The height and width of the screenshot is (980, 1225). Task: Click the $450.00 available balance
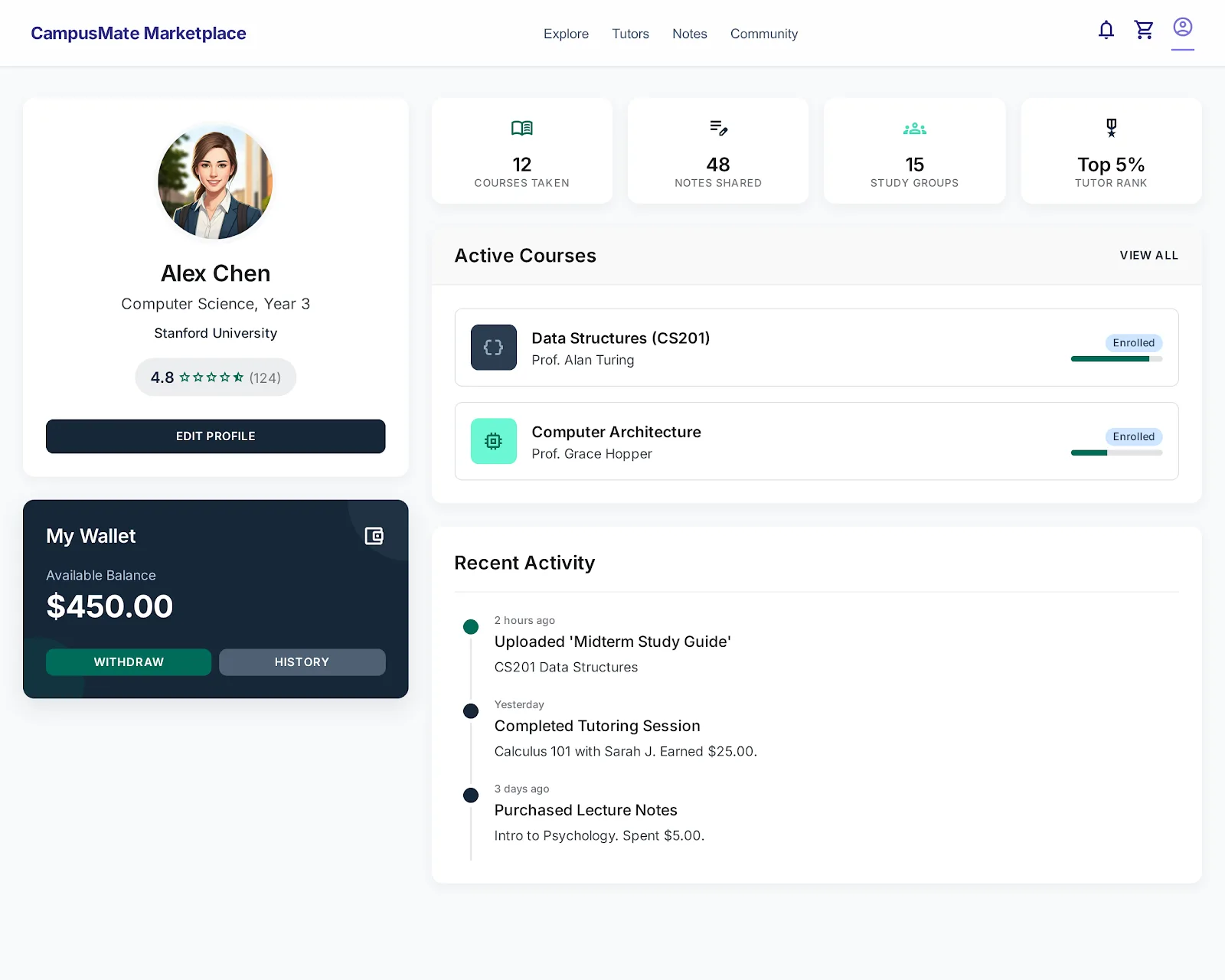click(109, 606)
